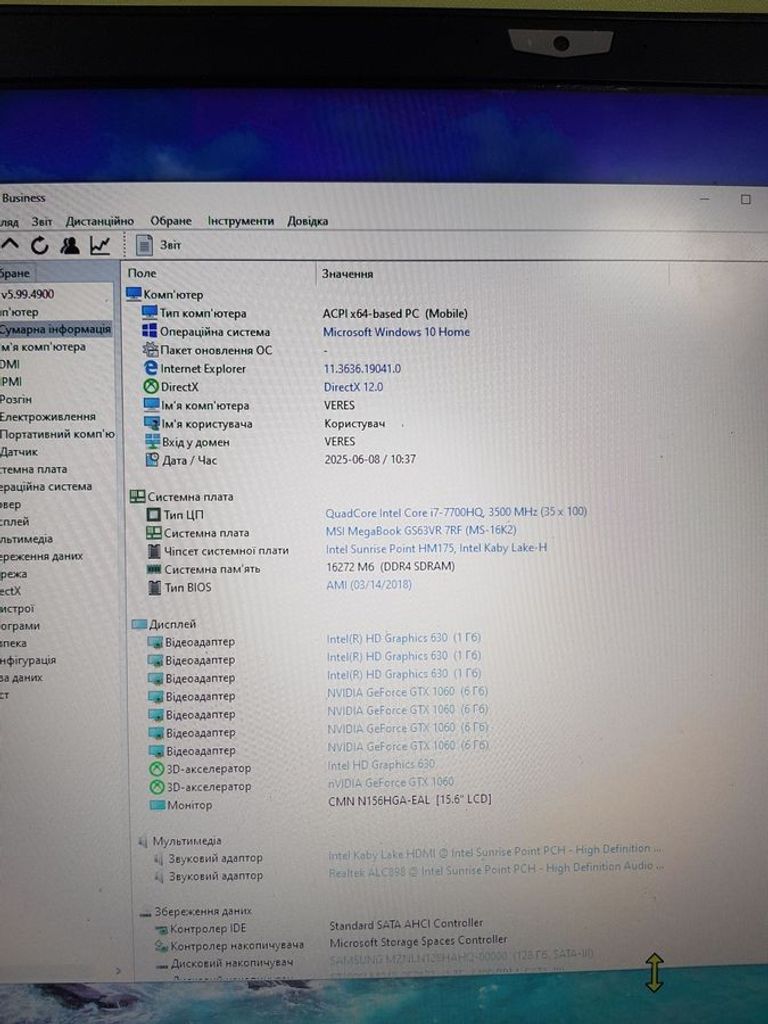Open the QuadCore Intel Core i7-7700HQ link
The width and height of the screenshot is (768, 1024).
pos(456,512)
